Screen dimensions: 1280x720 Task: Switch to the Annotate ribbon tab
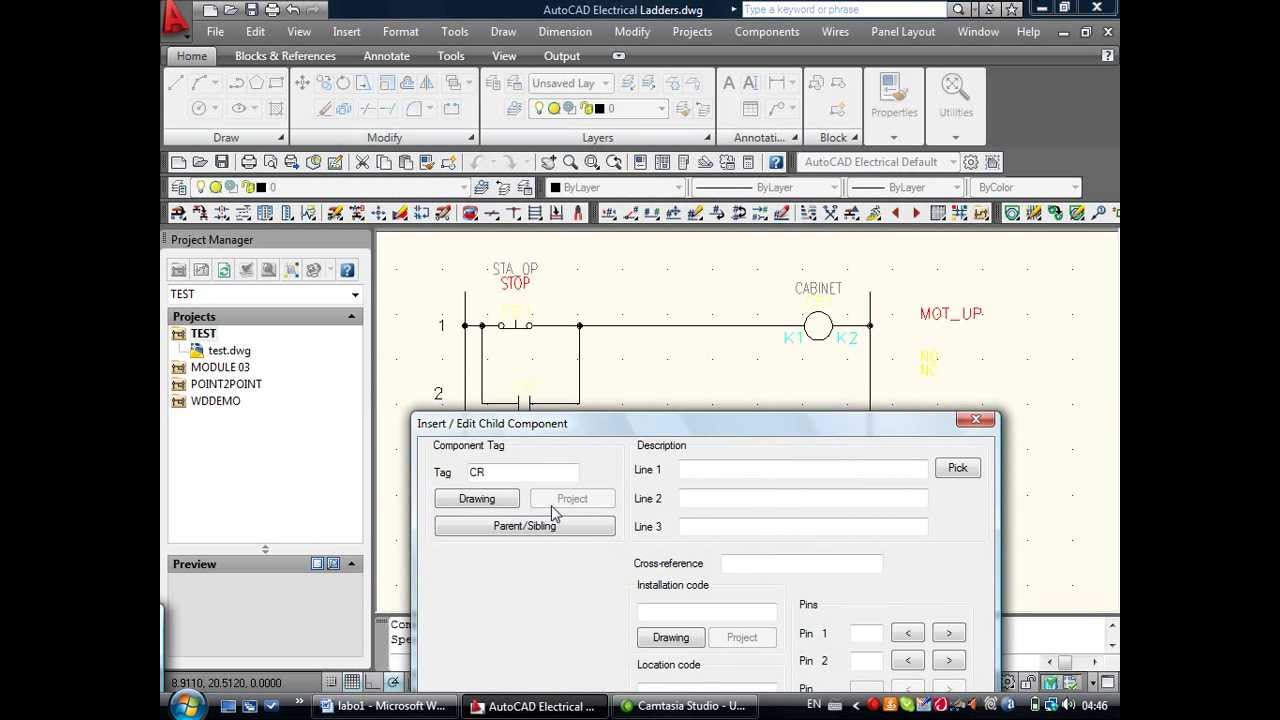coord(386,56)
